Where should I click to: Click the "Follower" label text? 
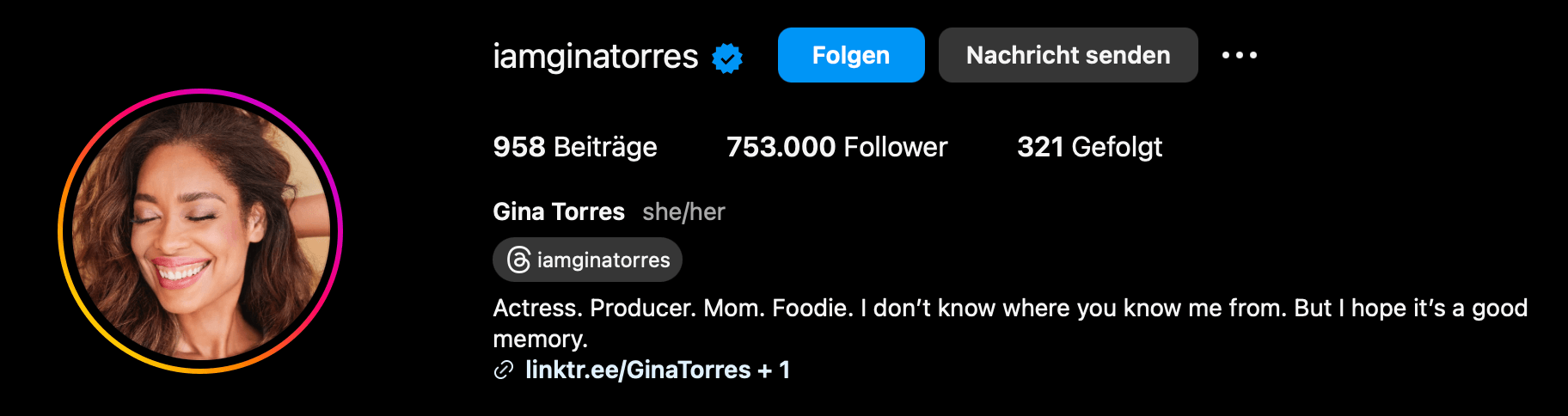pyautogui.click(x=895, y=147)
